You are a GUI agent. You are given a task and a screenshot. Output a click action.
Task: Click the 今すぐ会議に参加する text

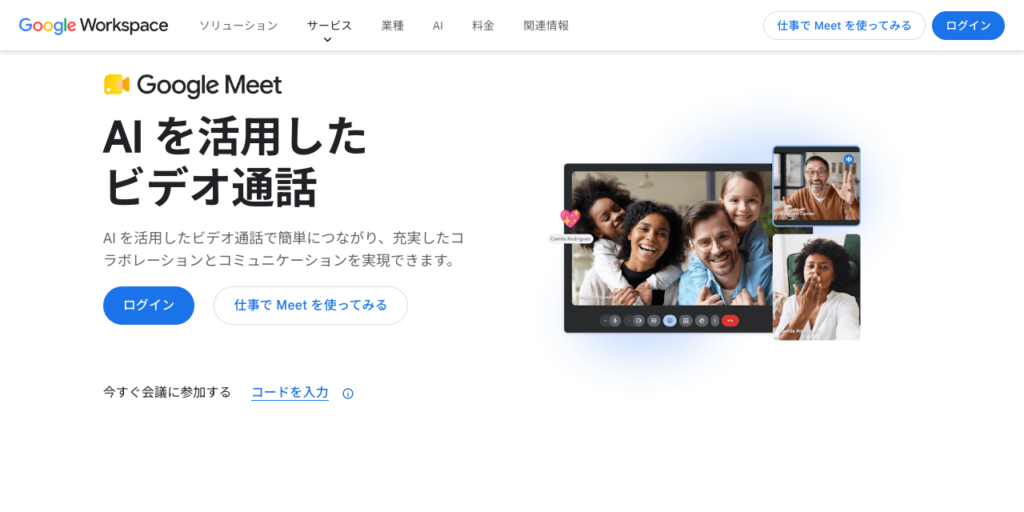[167, 392]
